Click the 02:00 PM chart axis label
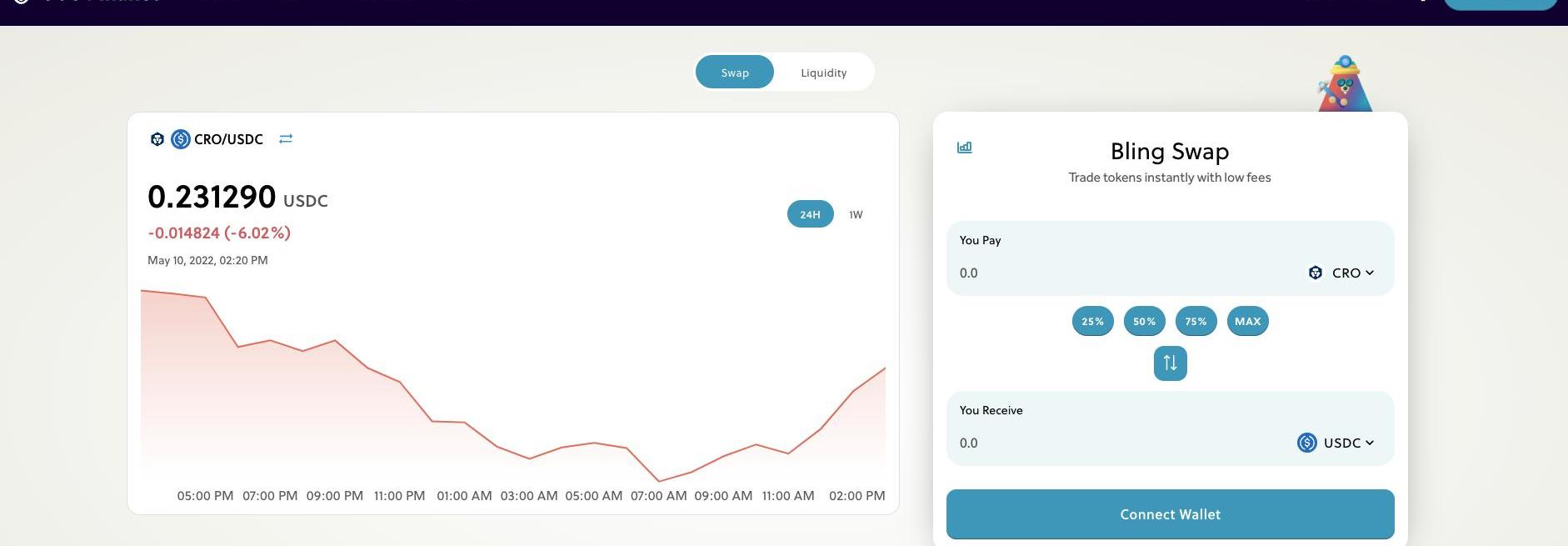Image resolution: width=1568 pixels, height=546 pixels. coord(856,495)
